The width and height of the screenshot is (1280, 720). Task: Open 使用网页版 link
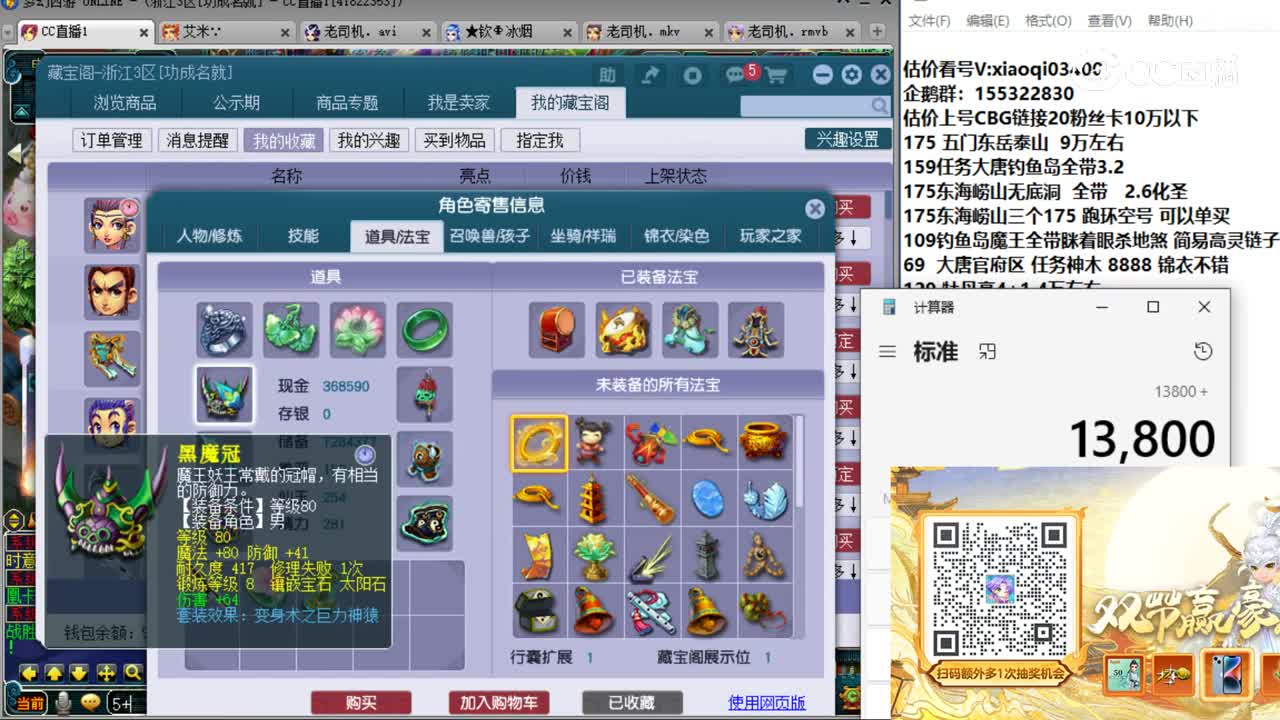(x=767, y=703)
